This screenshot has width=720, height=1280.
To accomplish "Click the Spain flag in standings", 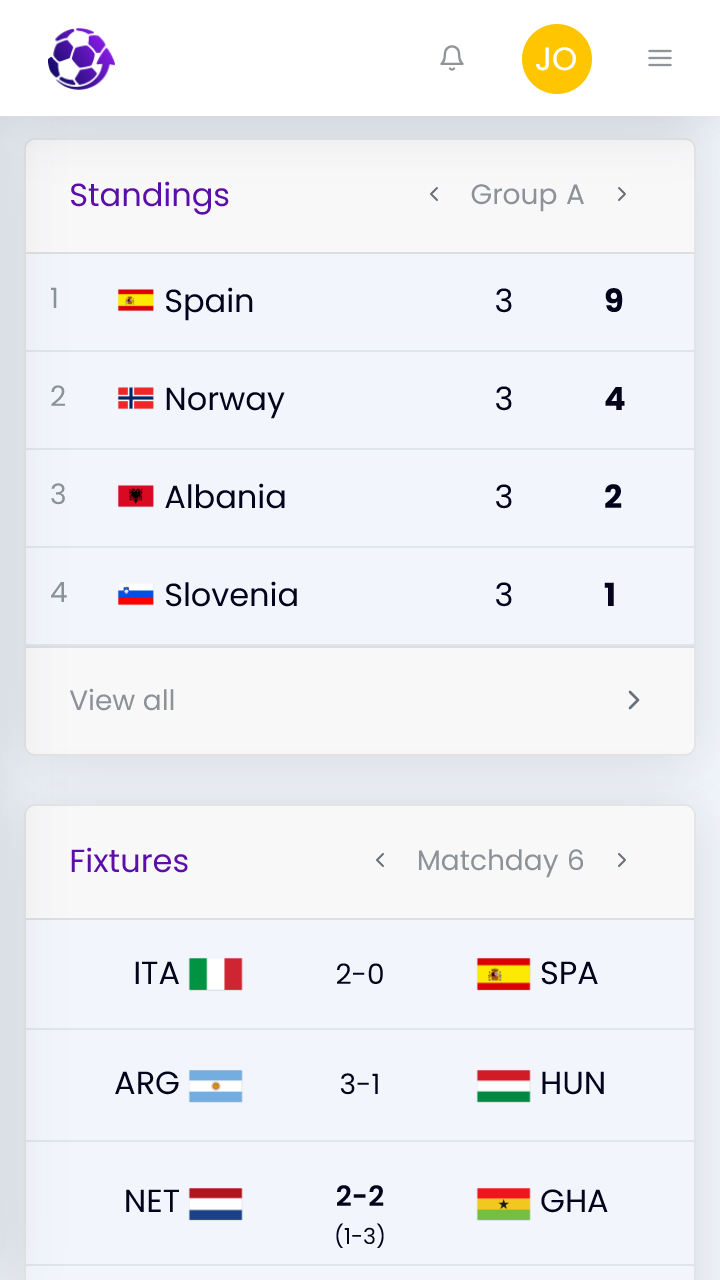I will 136,300.
